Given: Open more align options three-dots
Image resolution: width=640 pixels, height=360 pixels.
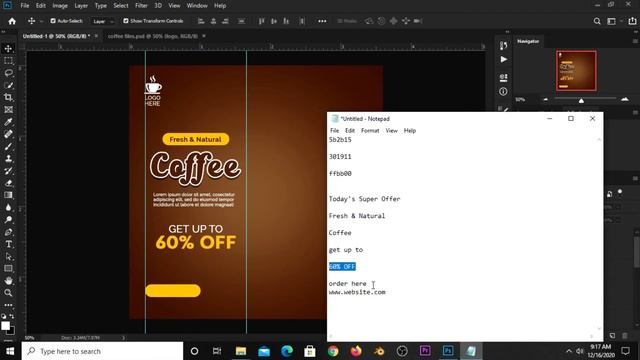Looking at the screenshot, I should click(x=322, y=21).
